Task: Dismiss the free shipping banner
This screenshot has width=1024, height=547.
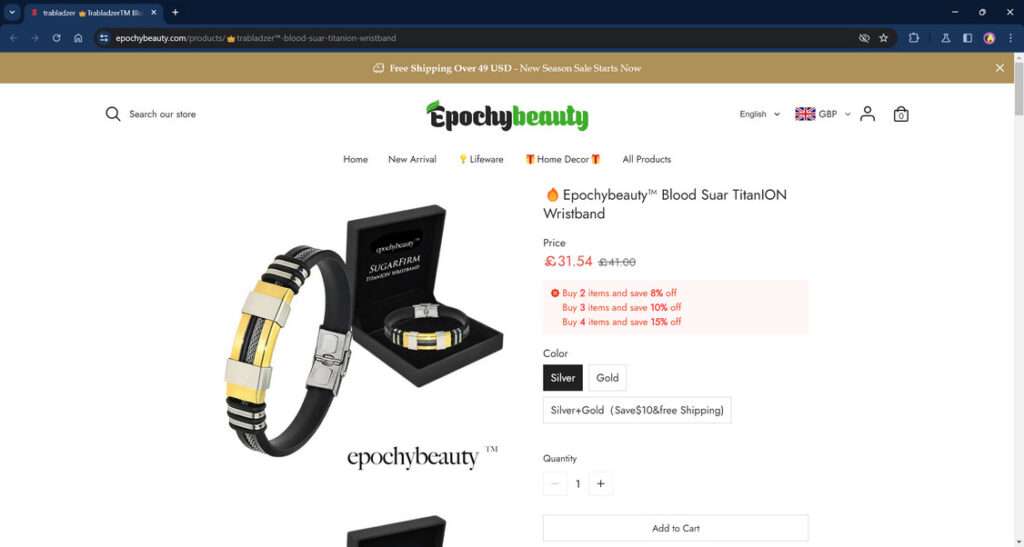Action: pos(1000,68)
